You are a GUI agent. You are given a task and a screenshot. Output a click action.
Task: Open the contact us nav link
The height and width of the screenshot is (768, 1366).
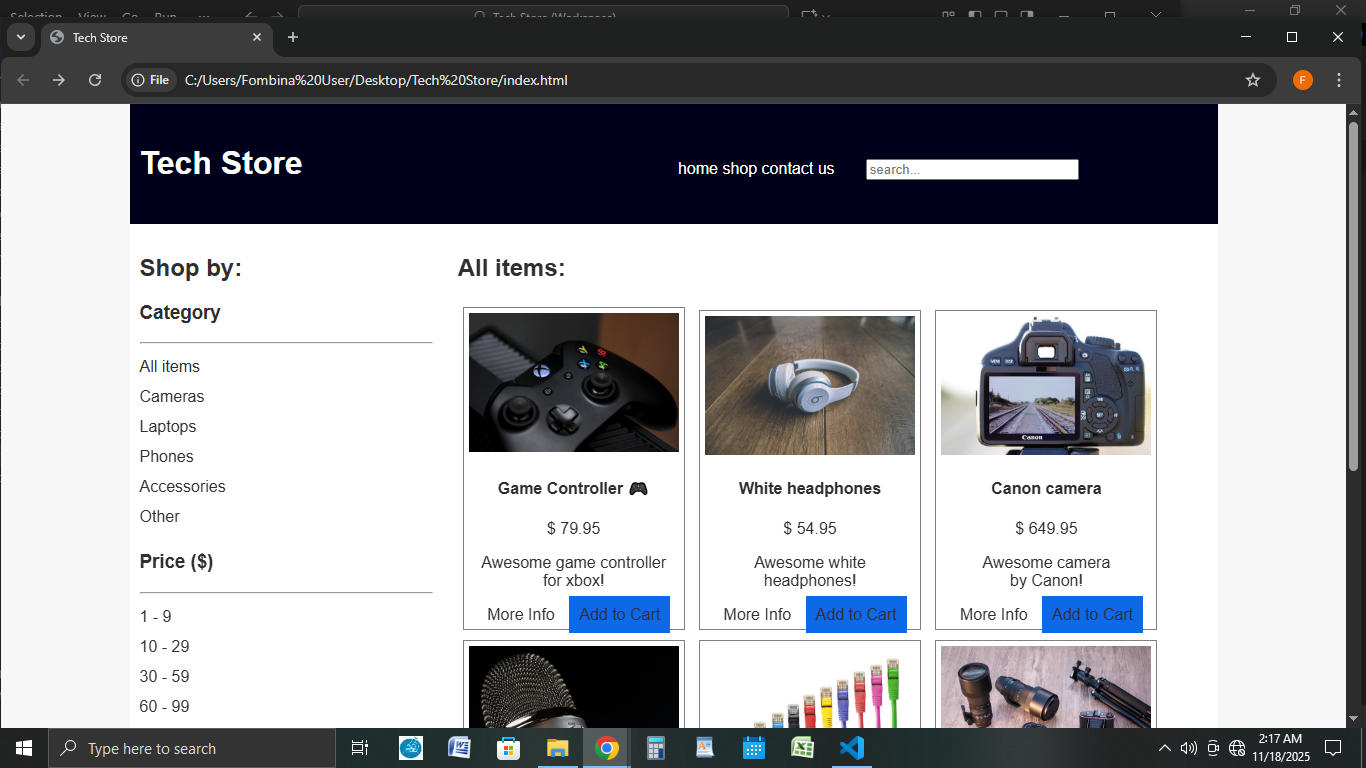(x=798, y=169)
